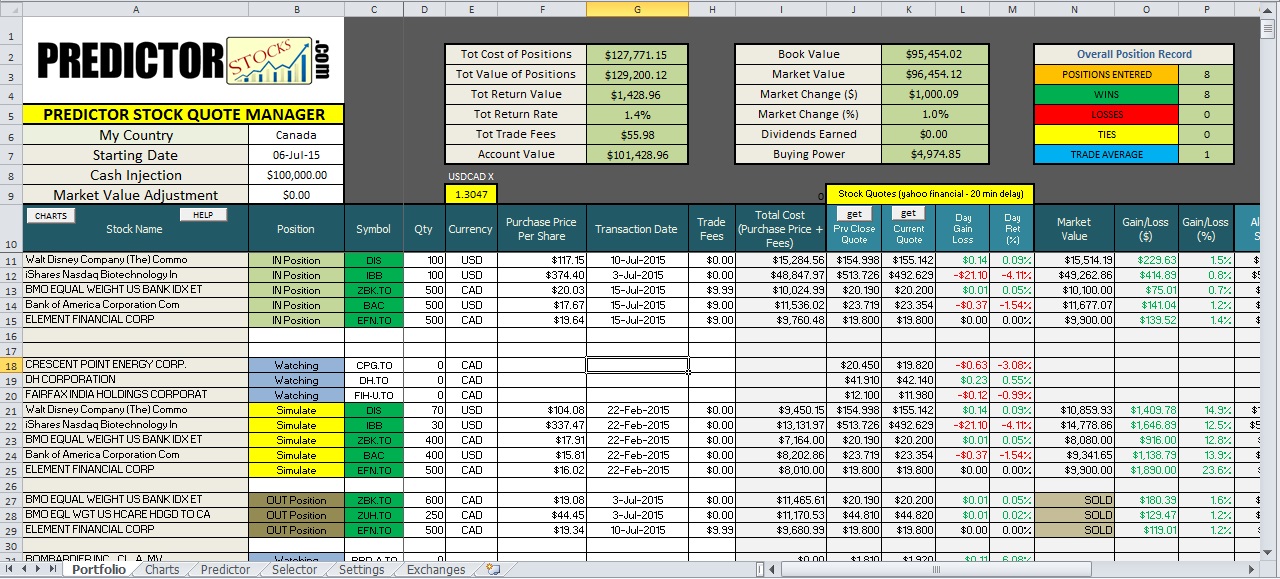Viewport: 1280px width, 579px height.
Task: Click the CPG.TO symbol cell
Action: pyautogui.click(x=374, y=365)
